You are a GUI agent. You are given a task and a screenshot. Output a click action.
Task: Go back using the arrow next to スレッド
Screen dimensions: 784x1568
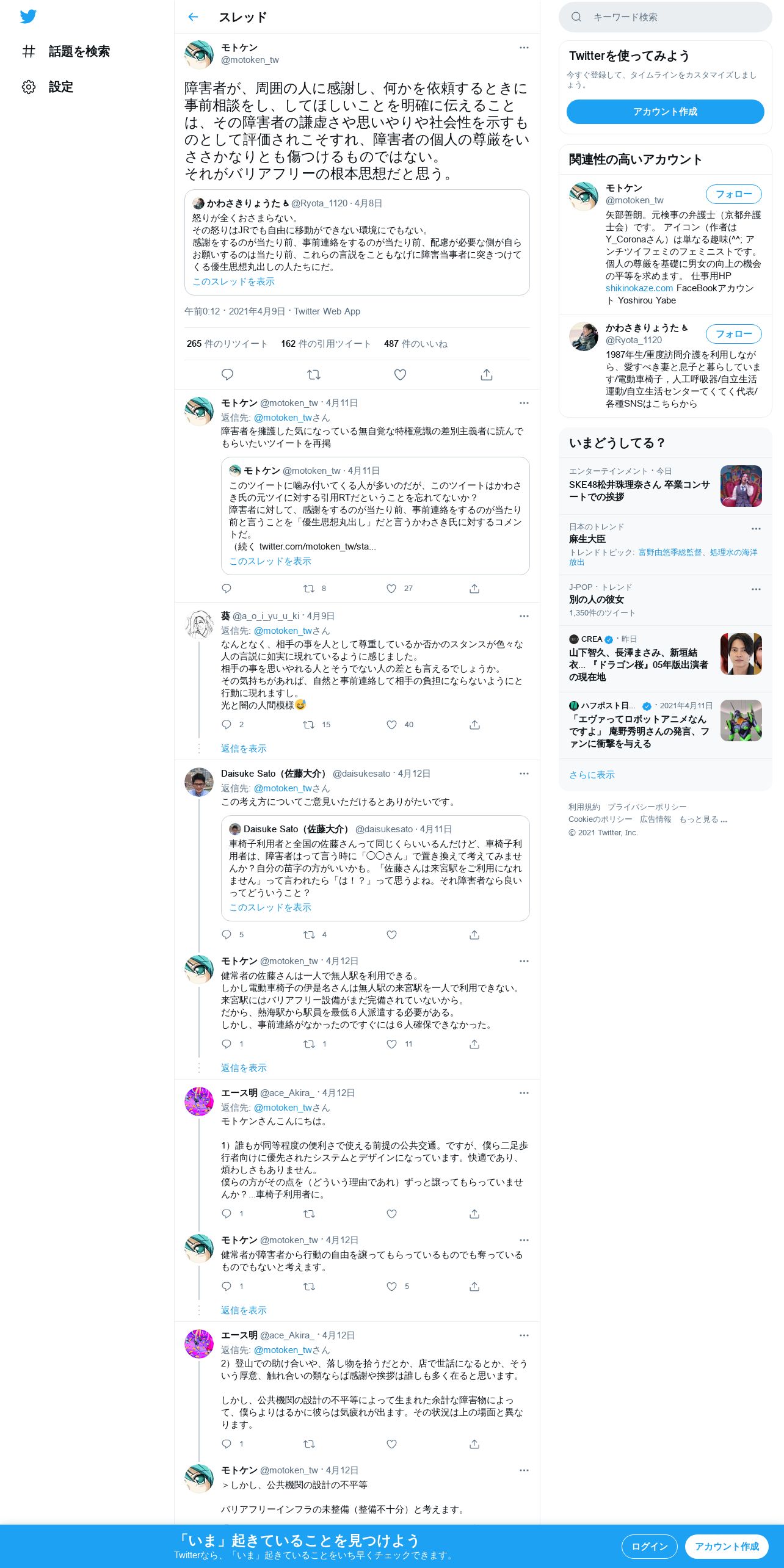click(x=193, y=17)
